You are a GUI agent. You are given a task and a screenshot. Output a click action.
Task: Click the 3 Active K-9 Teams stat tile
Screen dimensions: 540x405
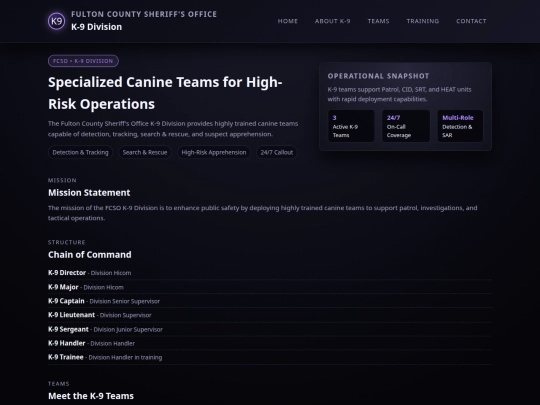point(351,126)
